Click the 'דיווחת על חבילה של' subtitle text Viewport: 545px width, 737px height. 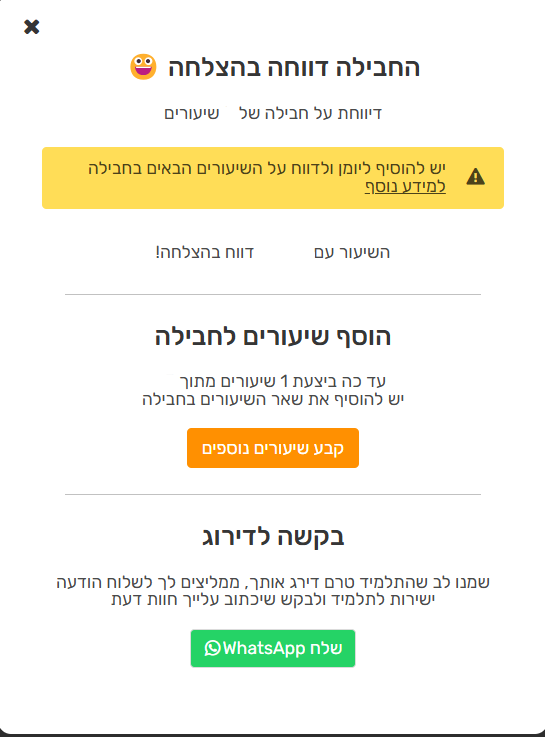coord(310,113)
